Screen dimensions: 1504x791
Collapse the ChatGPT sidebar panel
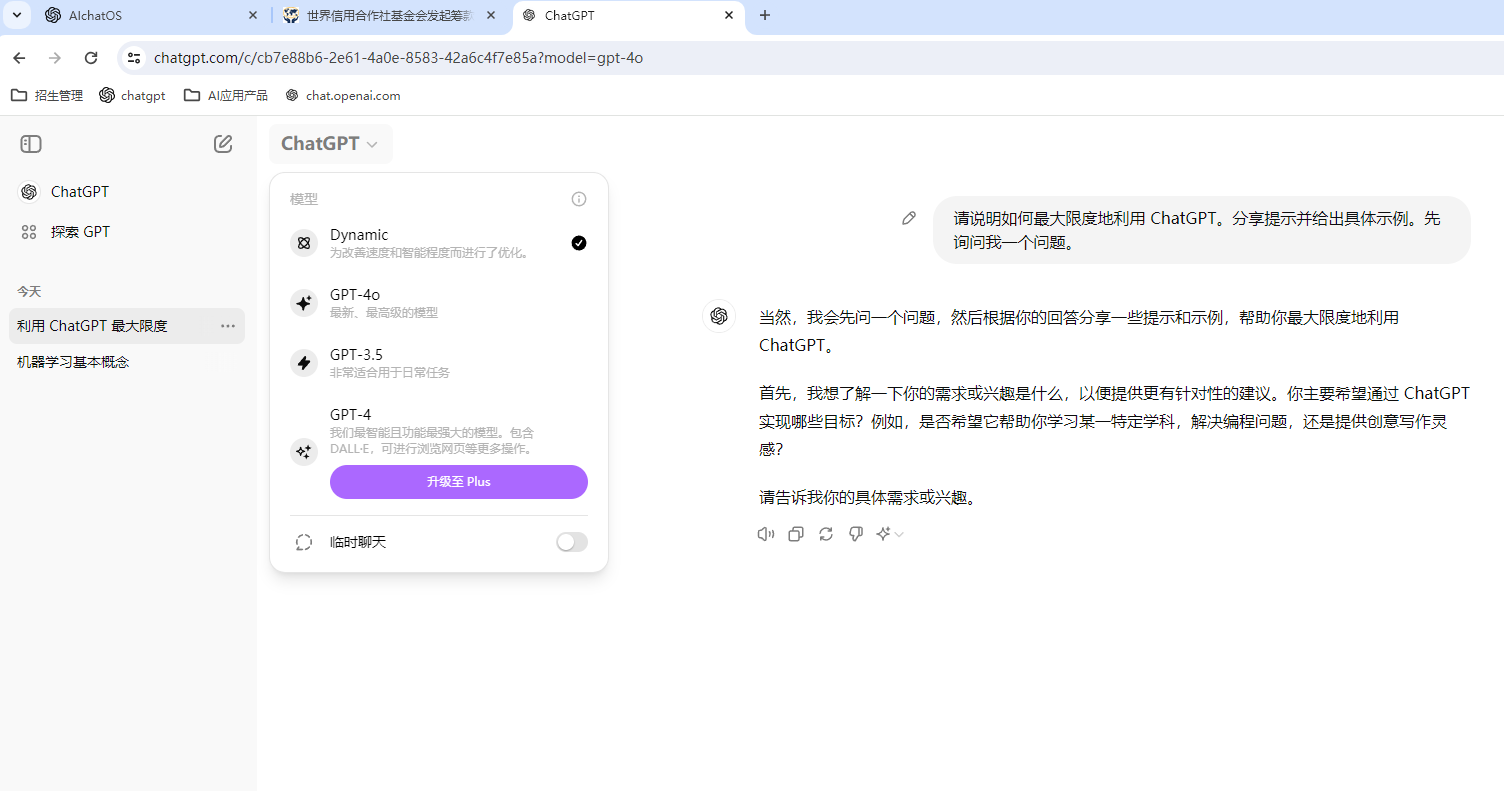click(x=31, y=144)
